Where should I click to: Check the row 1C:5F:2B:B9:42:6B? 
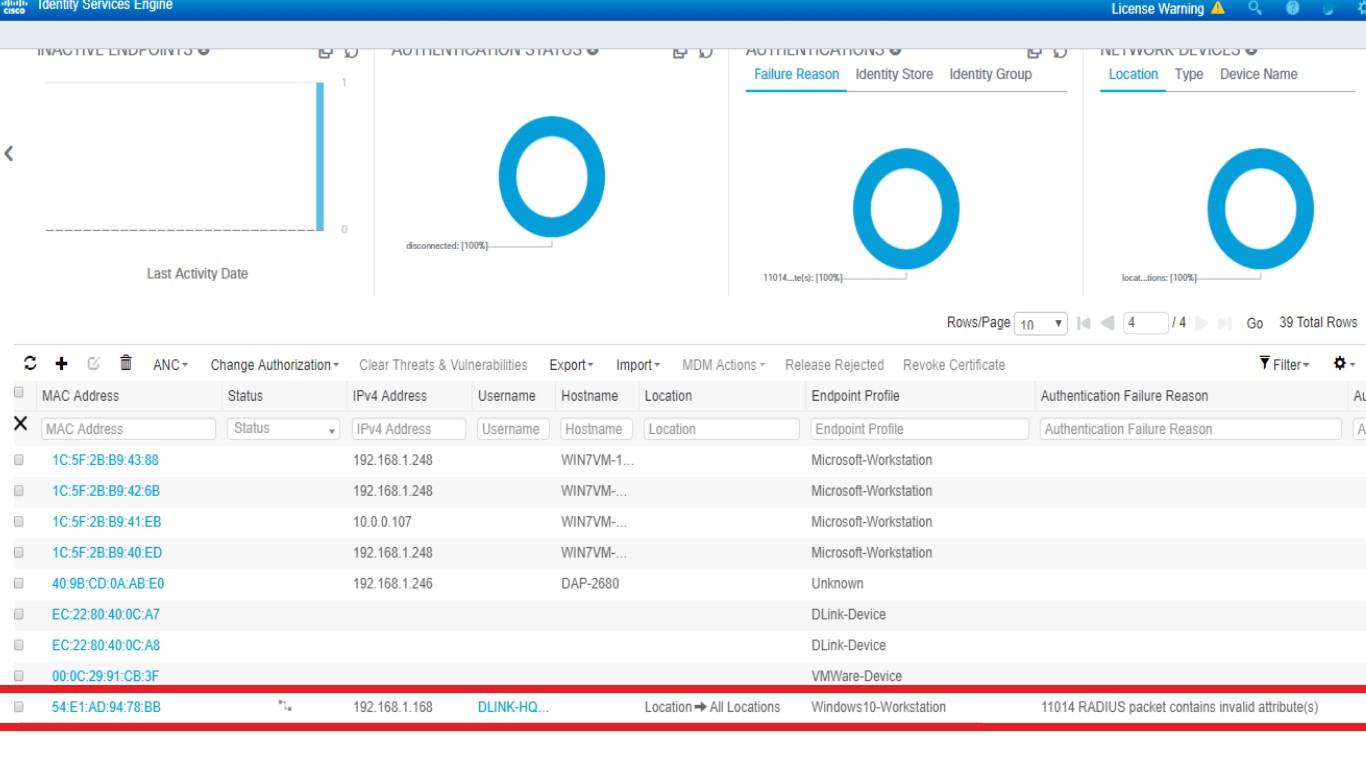18,491
